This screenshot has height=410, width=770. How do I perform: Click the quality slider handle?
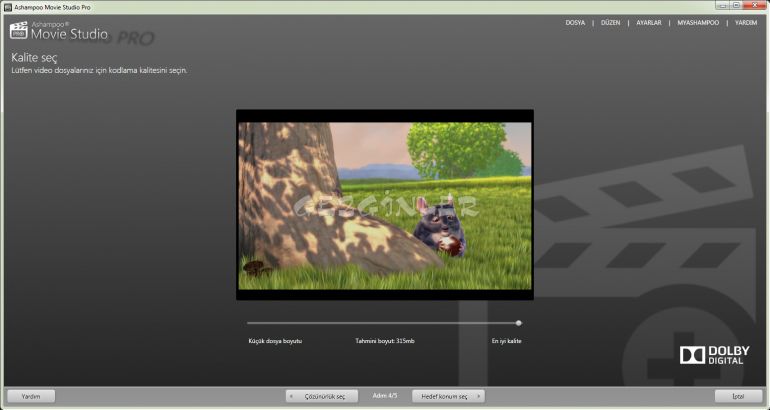coord(519,323)
